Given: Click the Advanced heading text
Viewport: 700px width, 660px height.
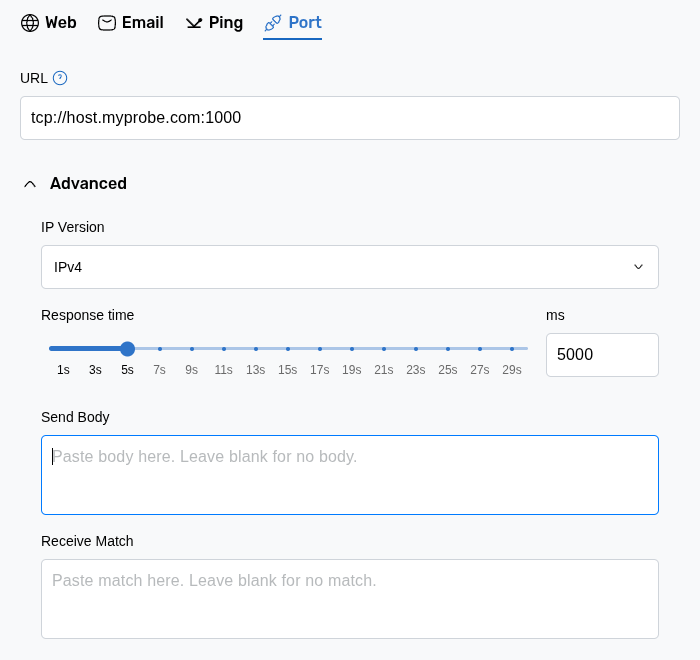Looking at the screenshot, I should point(88,184).
